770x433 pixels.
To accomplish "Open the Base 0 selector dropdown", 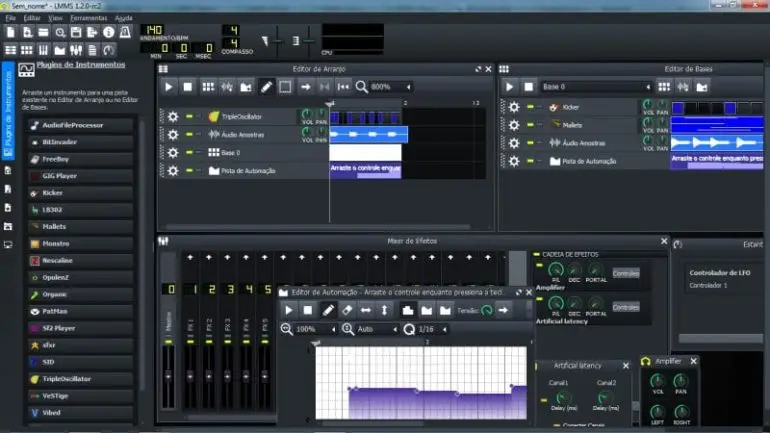I will [x=648, y=87].
